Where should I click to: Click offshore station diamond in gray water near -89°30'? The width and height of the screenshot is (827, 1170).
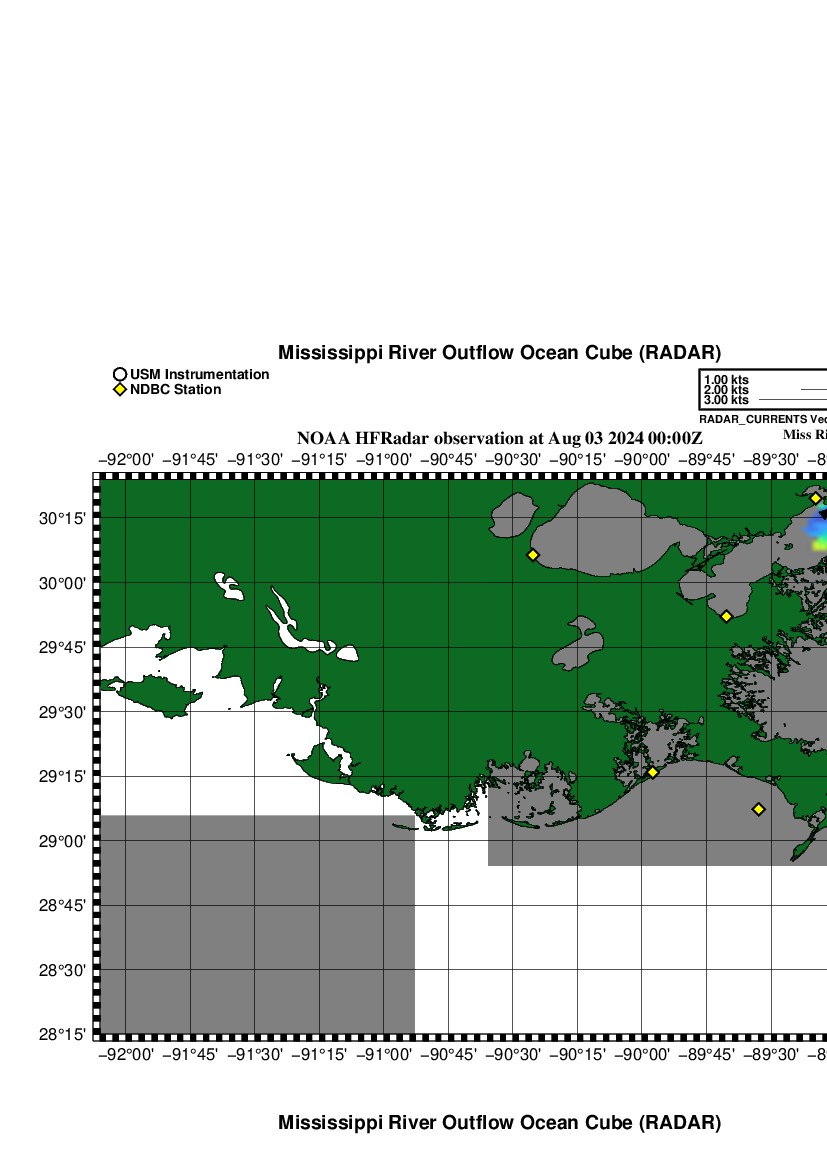coord(758,809)
